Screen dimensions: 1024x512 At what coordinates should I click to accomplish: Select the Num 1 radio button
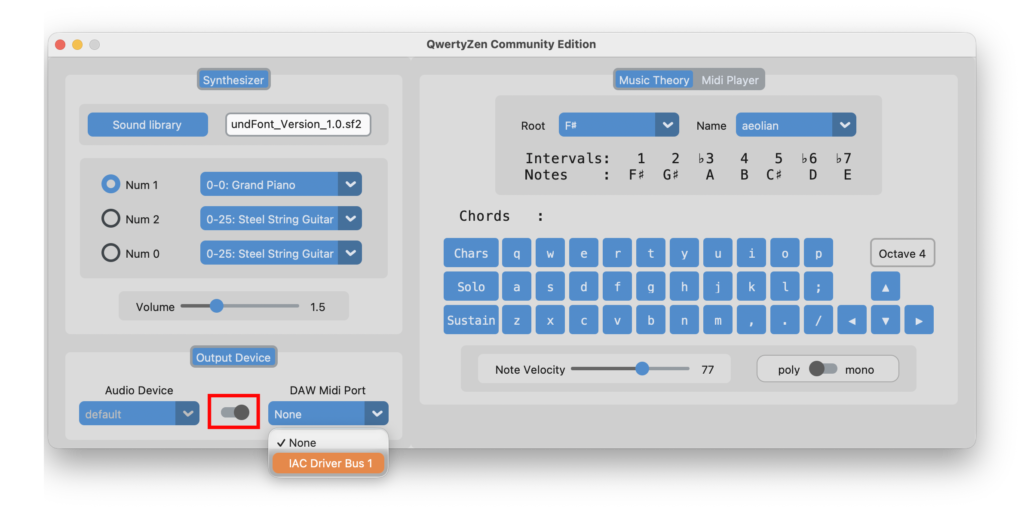pos(111,185)
